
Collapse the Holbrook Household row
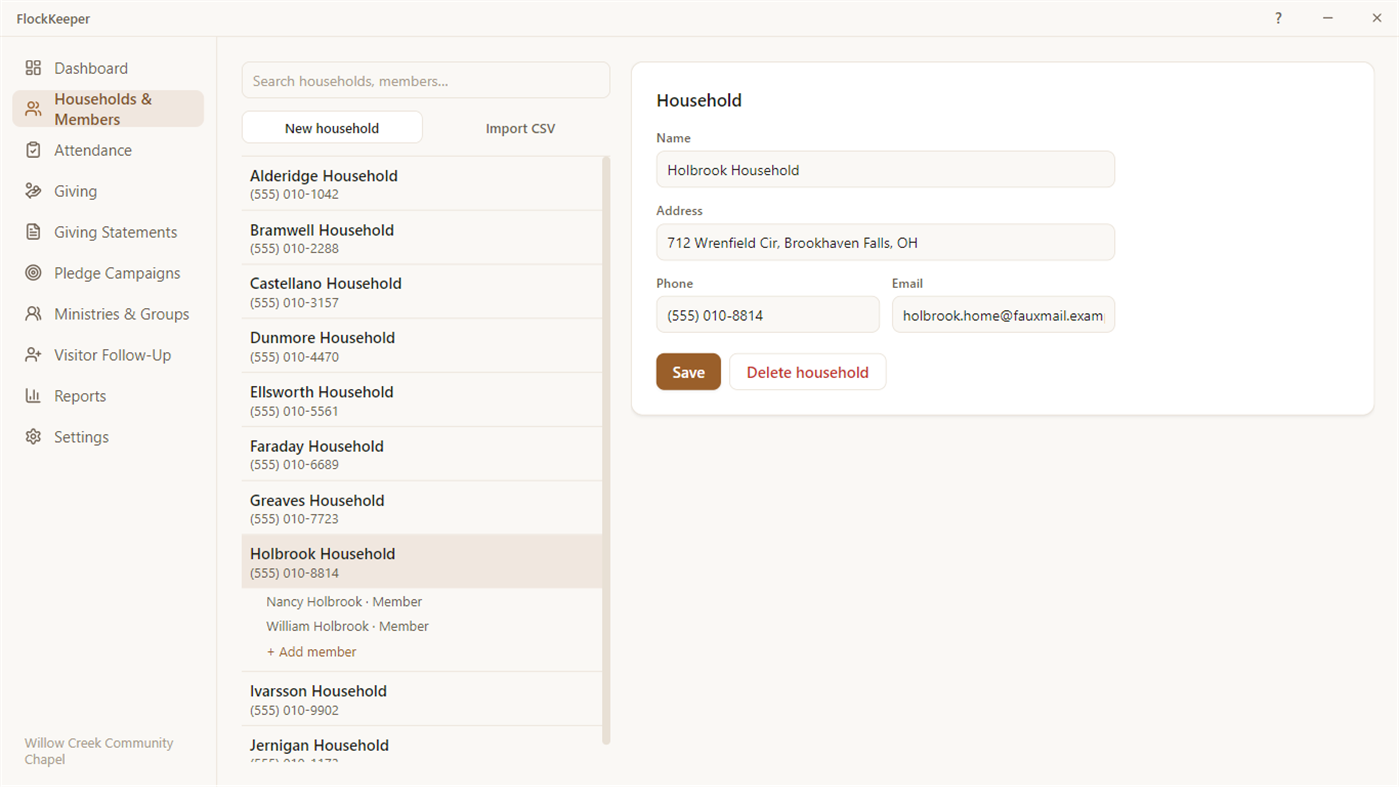click(422, 562)
